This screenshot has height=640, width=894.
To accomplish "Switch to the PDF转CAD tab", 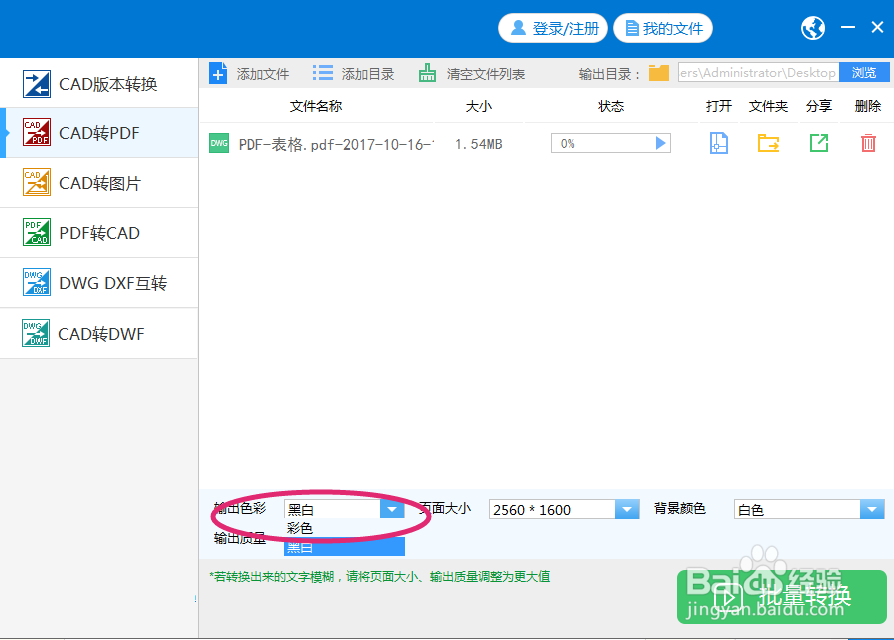I will [x=99, y=233].
